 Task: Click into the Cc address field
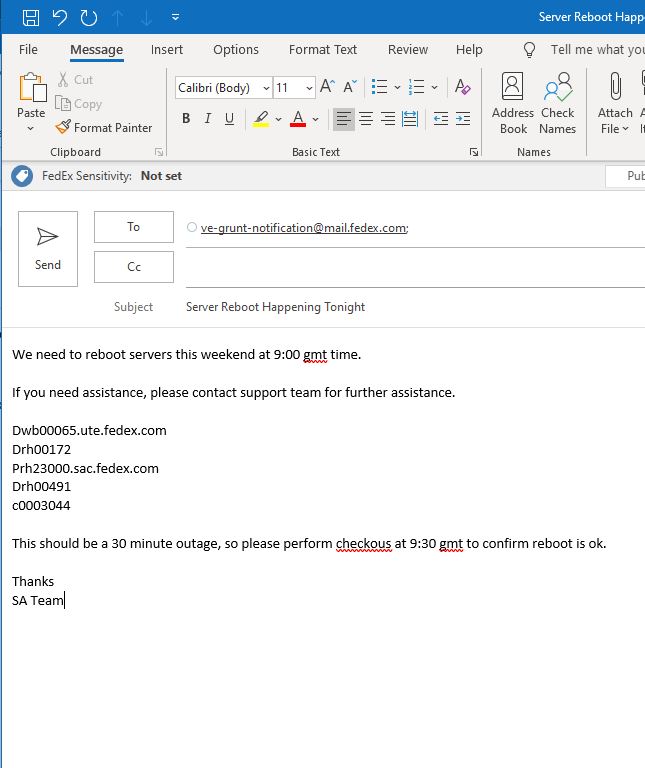[410, 267]
